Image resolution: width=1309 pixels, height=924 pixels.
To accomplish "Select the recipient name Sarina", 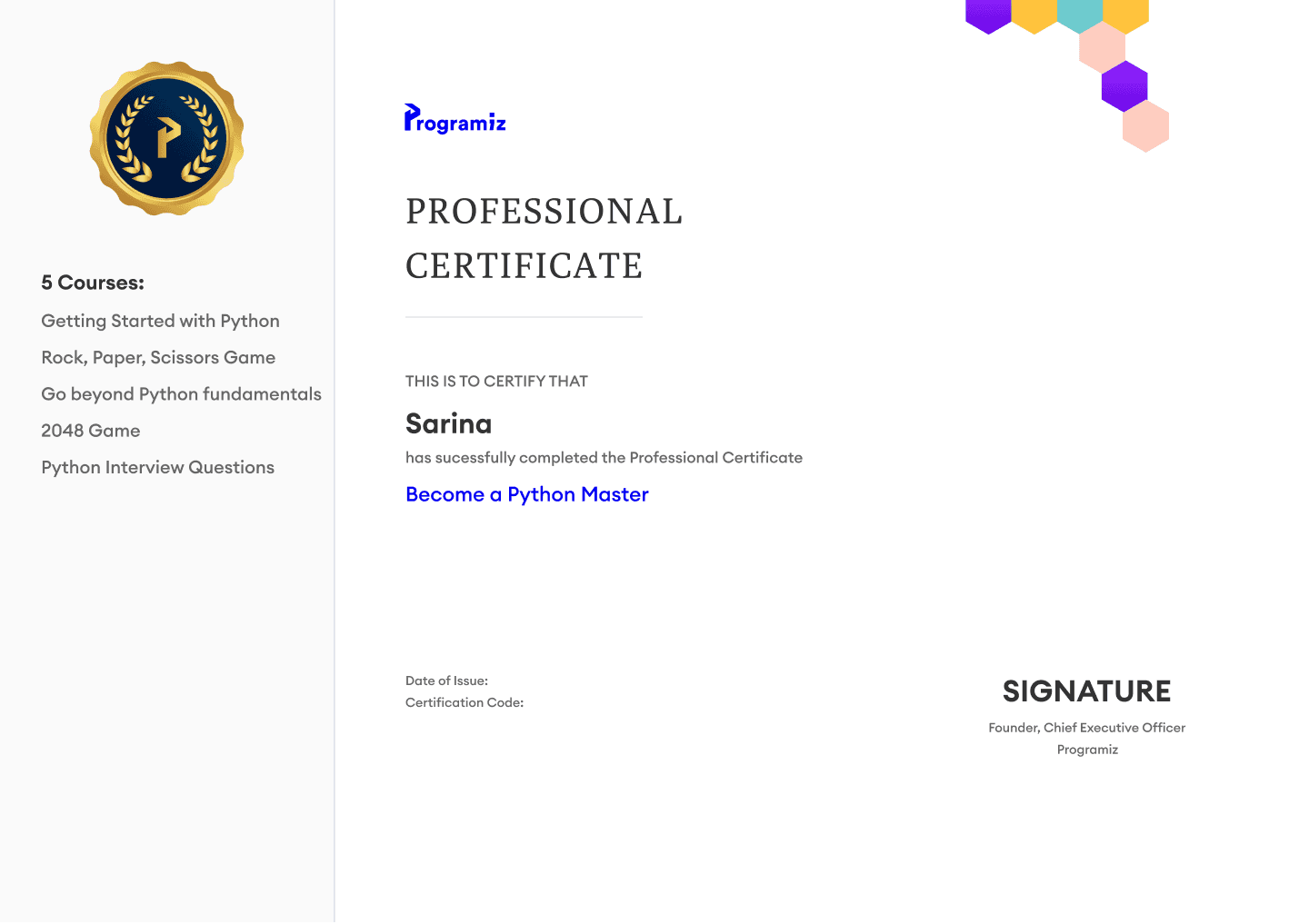I will point(448,423).
